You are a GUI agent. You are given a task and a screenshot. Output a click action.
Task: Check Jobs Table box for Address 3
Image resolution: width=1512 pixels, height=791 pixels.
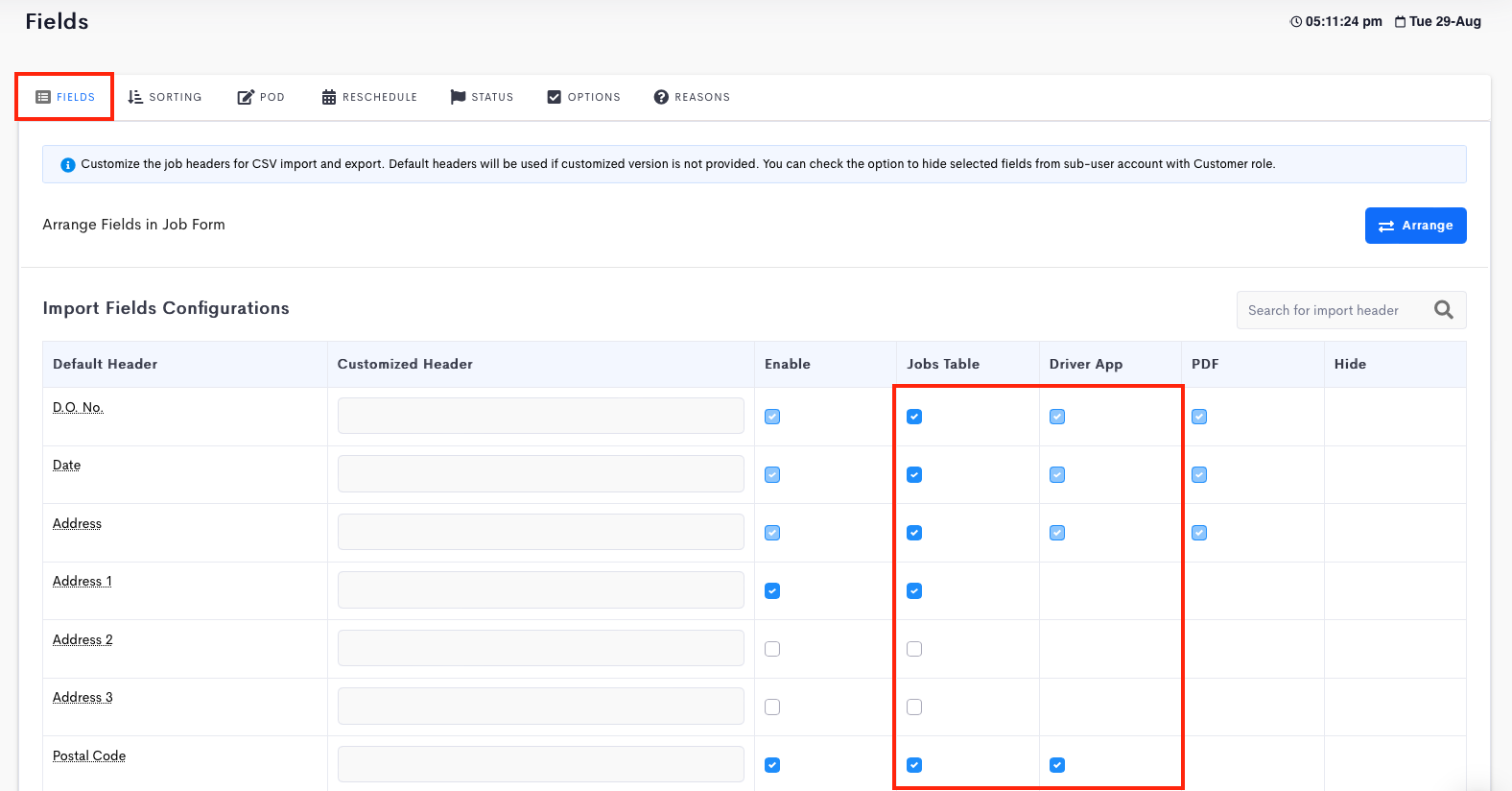914,707
